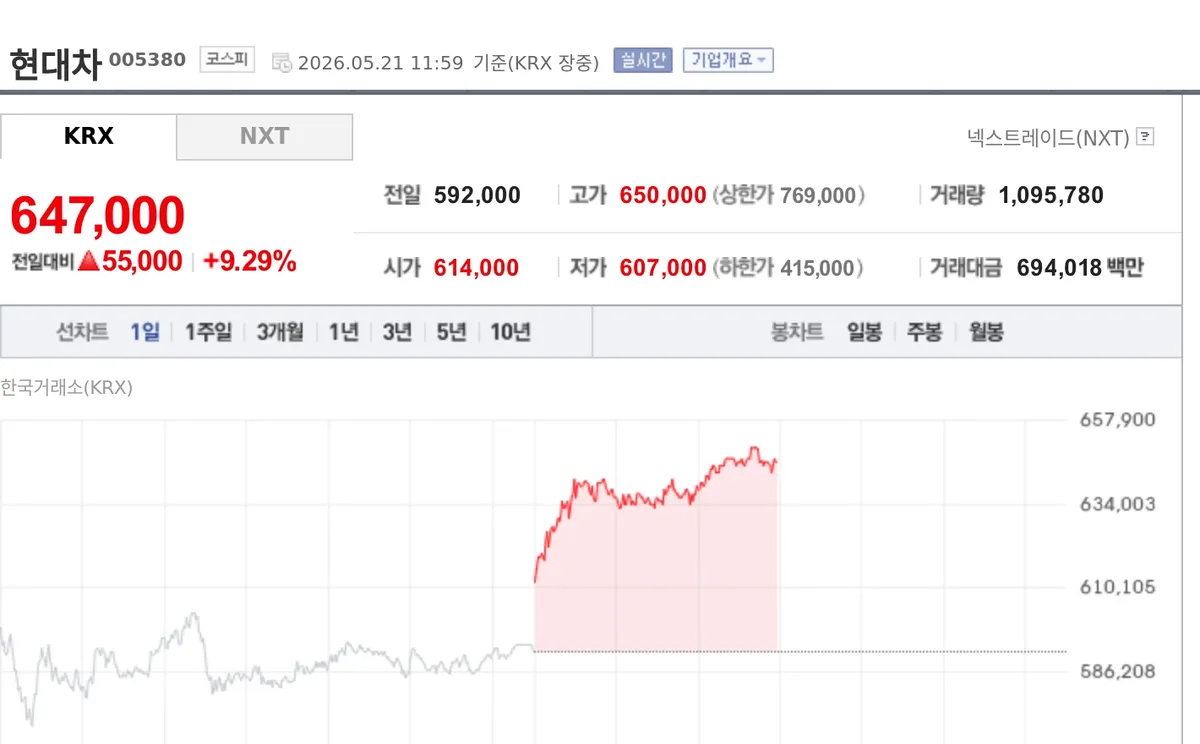
Task: Click the red up-triangle change indicator
Action: (89, 262)
